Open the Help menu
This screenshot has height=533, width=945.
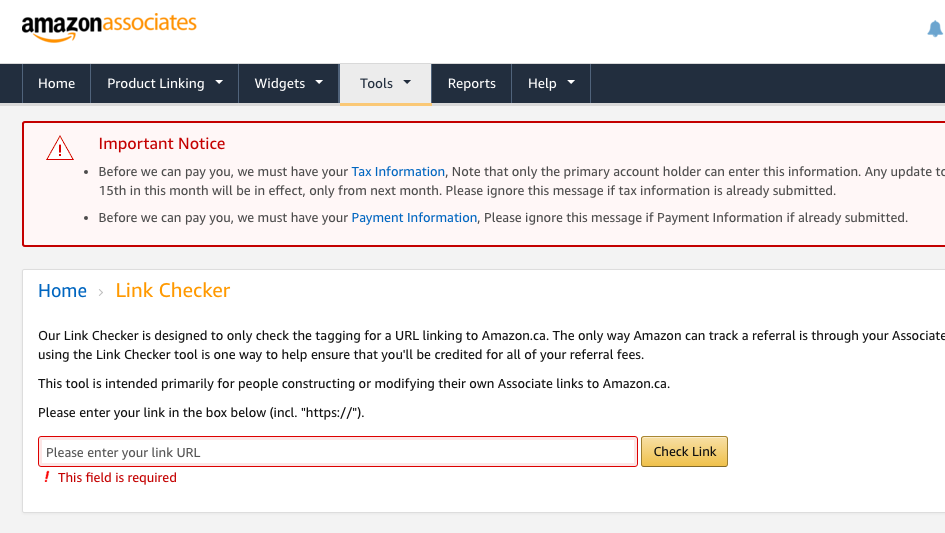click(x=551, y=83)
